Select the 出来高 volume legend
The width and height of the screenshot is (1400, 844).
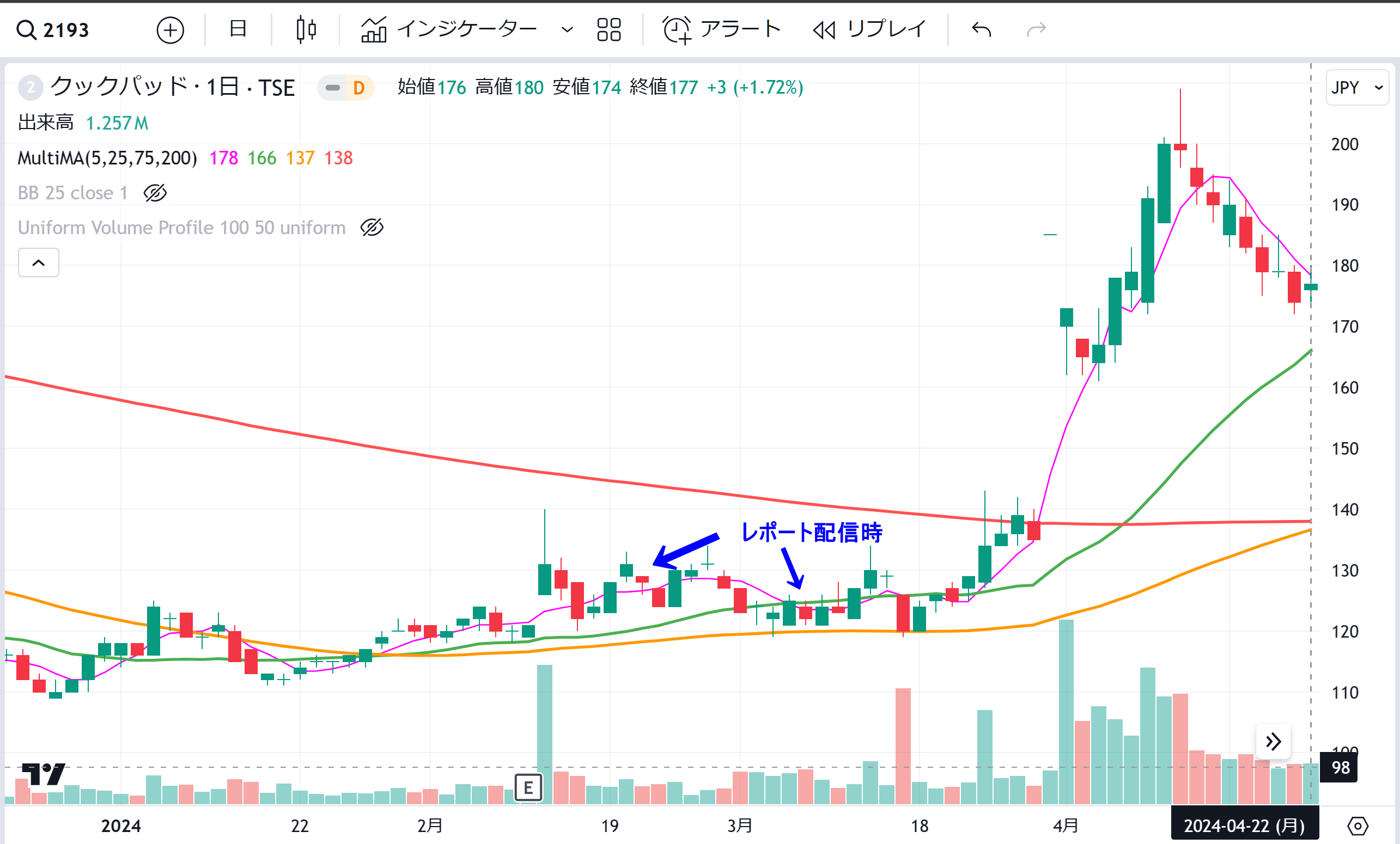pyautogui.click(x=45, y=123)
